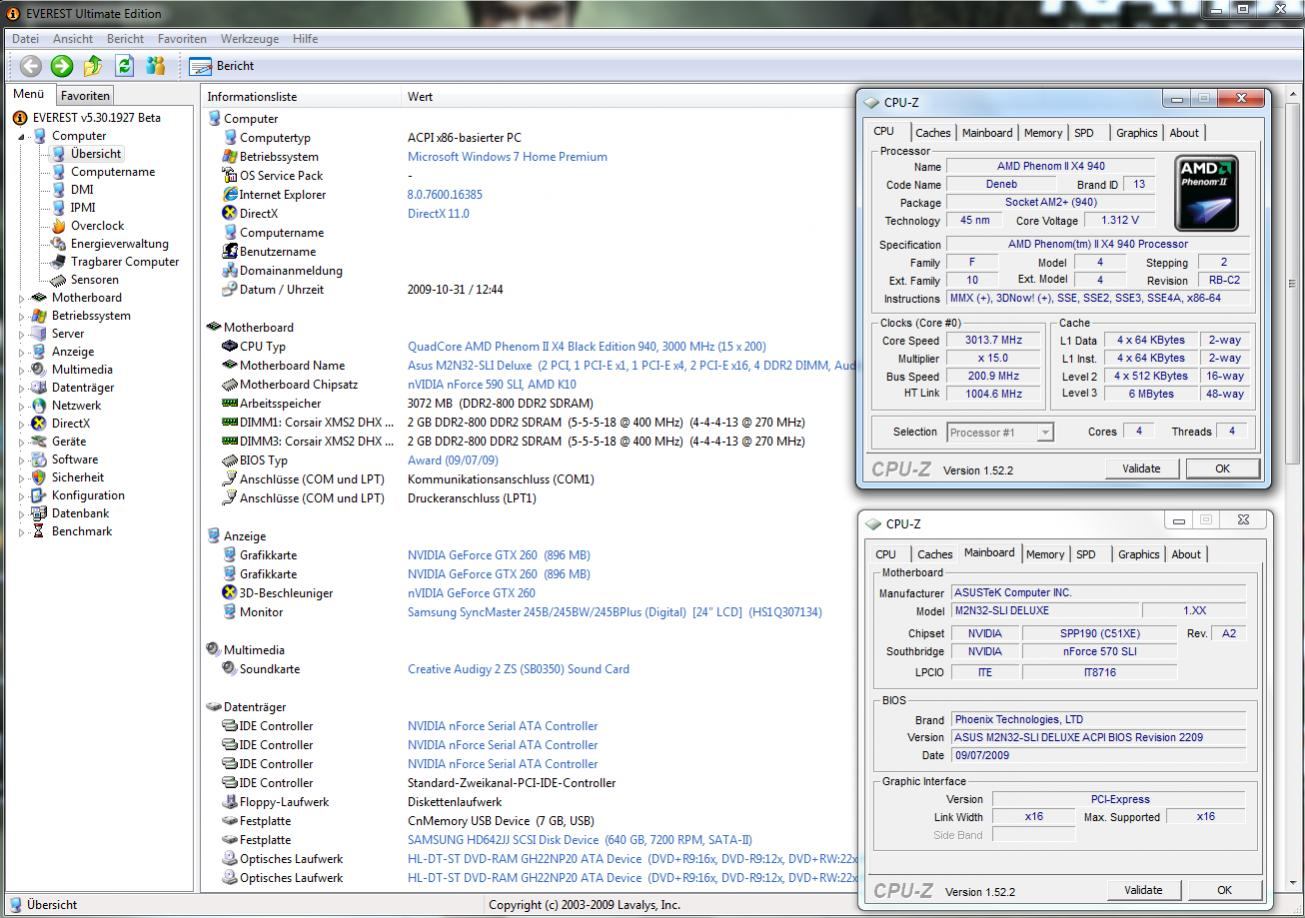Viewport: 1305px width, 918px height.
Task: Open the Ansicht menu
Action: pos(73,39)
